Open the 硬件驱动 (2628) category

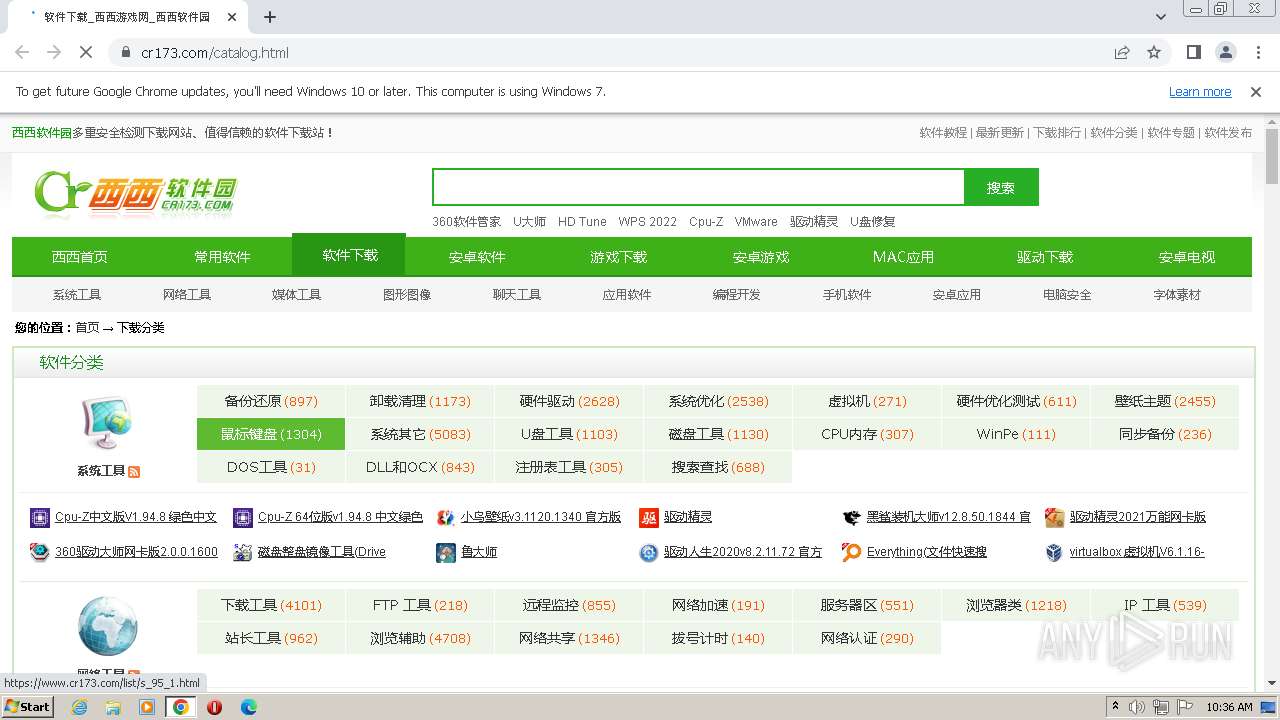[569, 401]
